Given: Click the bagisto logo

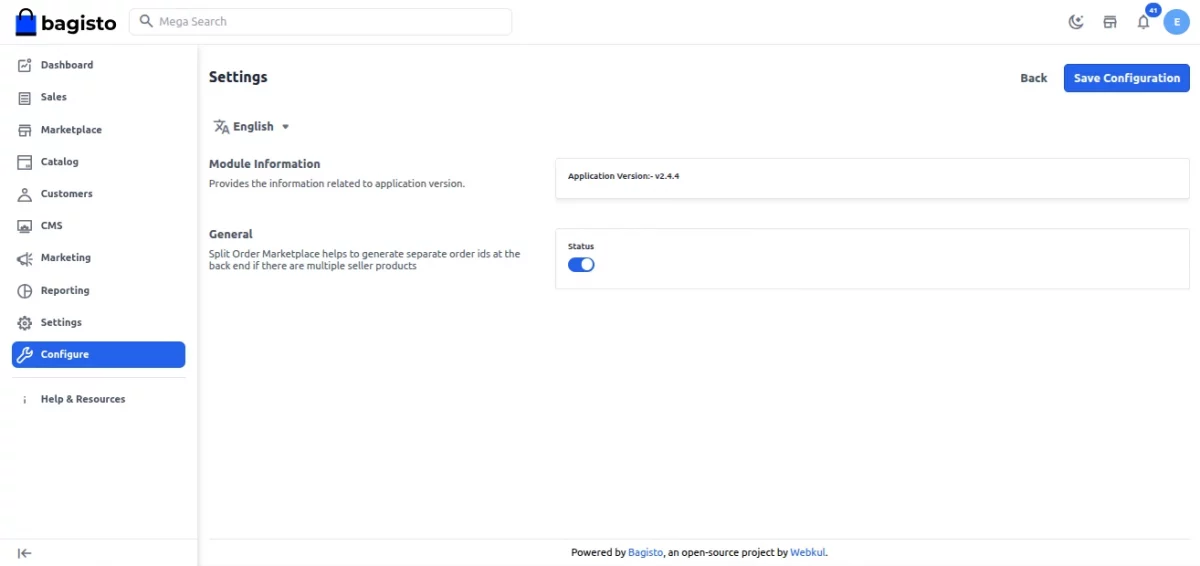Looking at the screenshot, I should (66, 22).
